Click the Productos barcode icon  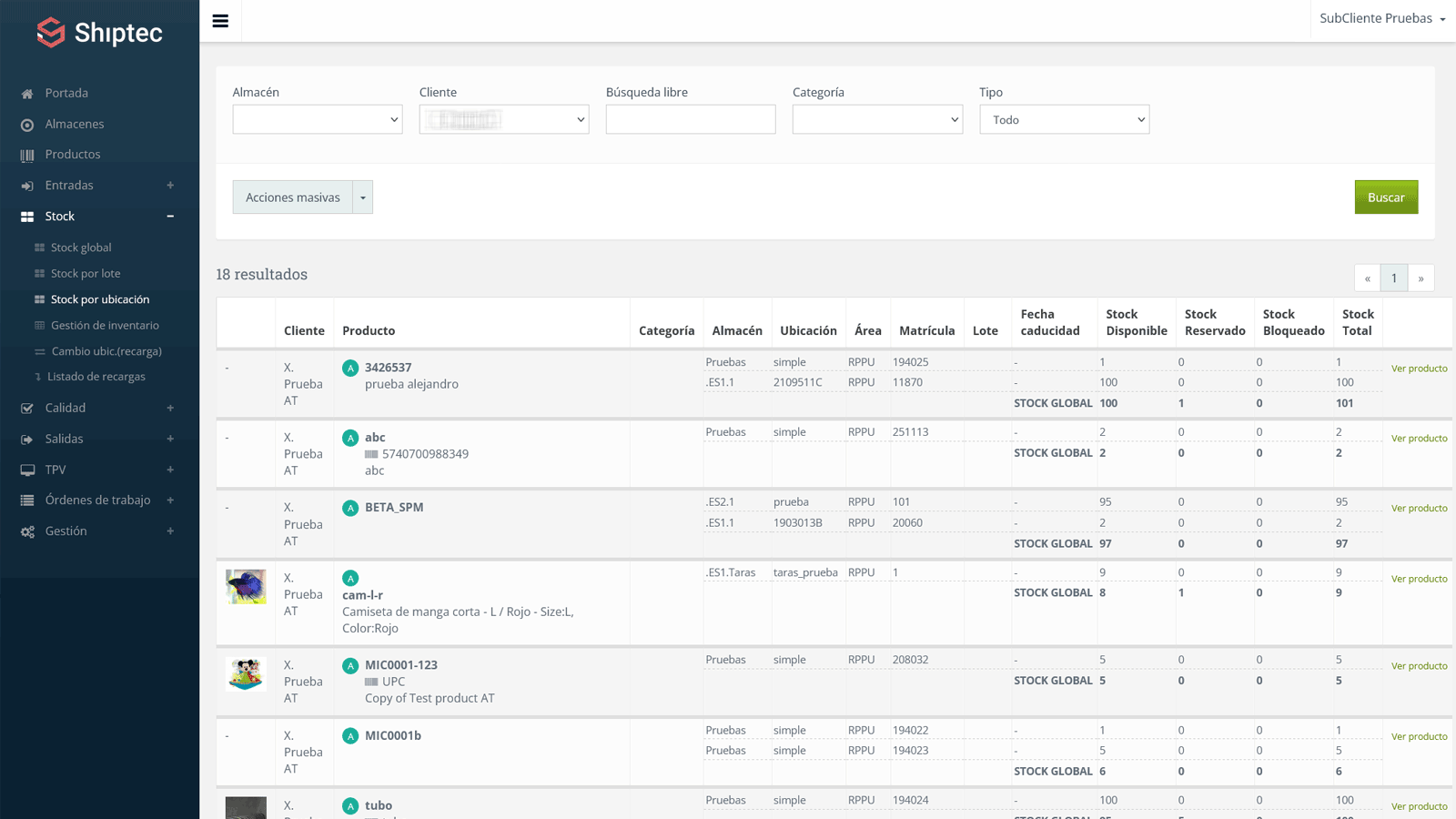[27, 156]
